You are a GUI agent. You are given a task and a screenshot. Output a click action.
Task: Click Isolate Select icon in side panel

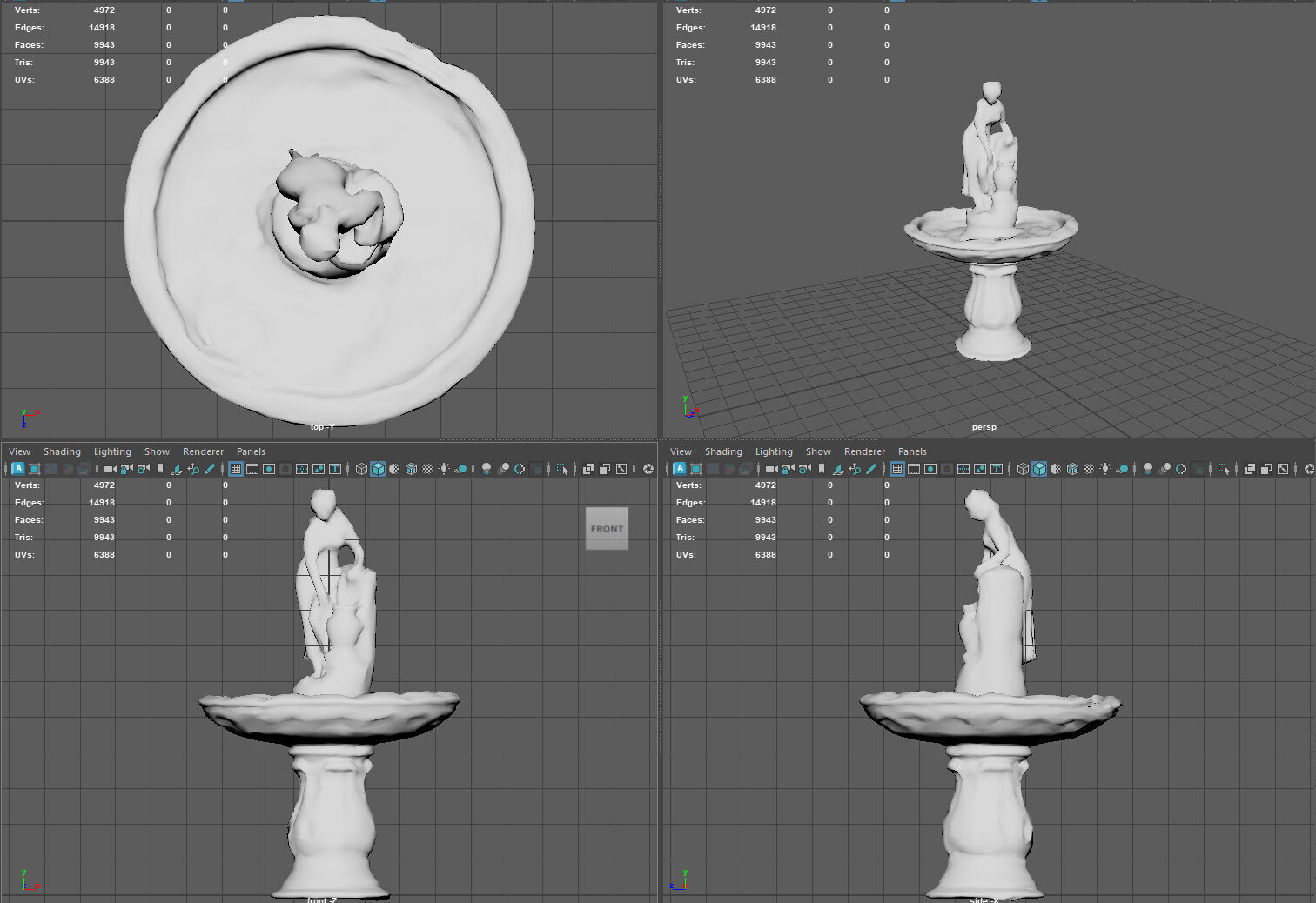pyautogui.click(x=1225, y=469)
